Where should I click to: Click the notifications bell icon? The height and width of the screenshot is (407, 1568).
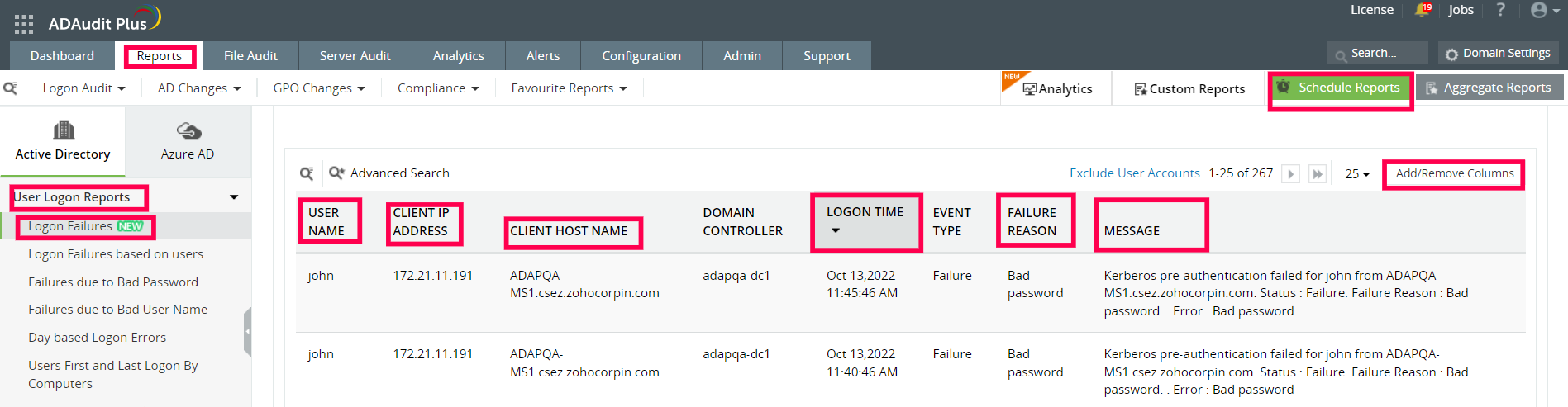1422,10
